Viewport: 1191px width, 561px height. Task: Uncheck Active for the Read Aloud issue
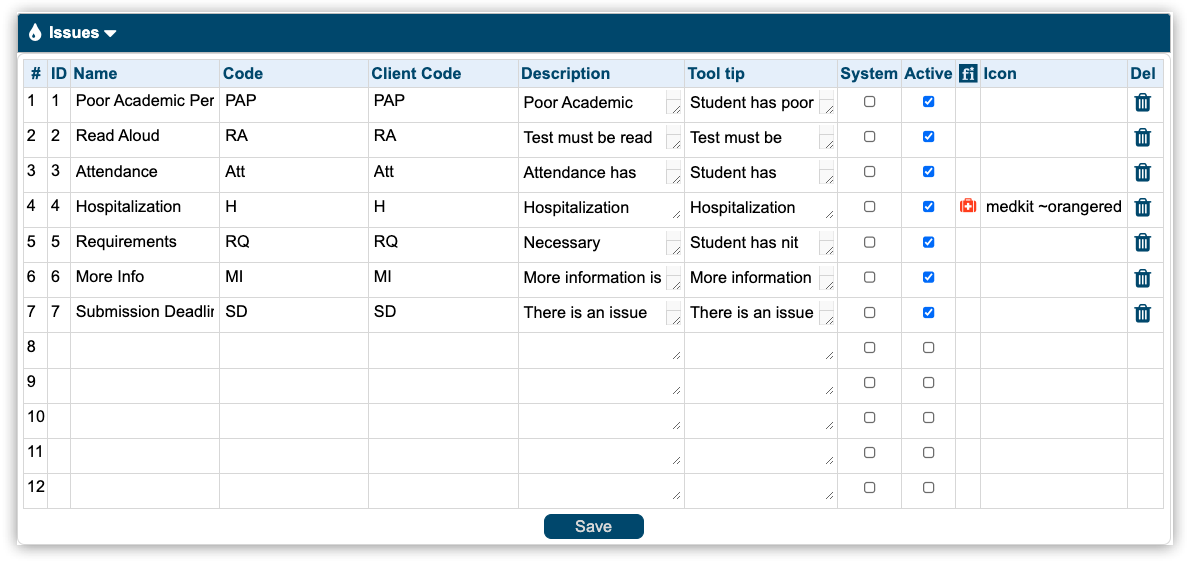pyautogui.click(x=928, y=137)
